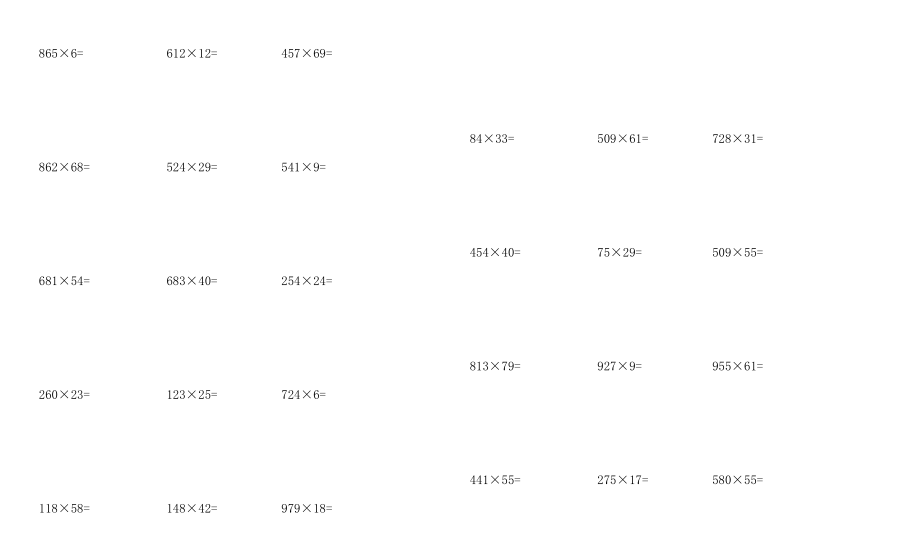920x558 pixels.
Task: Place cursor at the 728×31= problem
Action: pyautogui.click(x=737, y=139)
